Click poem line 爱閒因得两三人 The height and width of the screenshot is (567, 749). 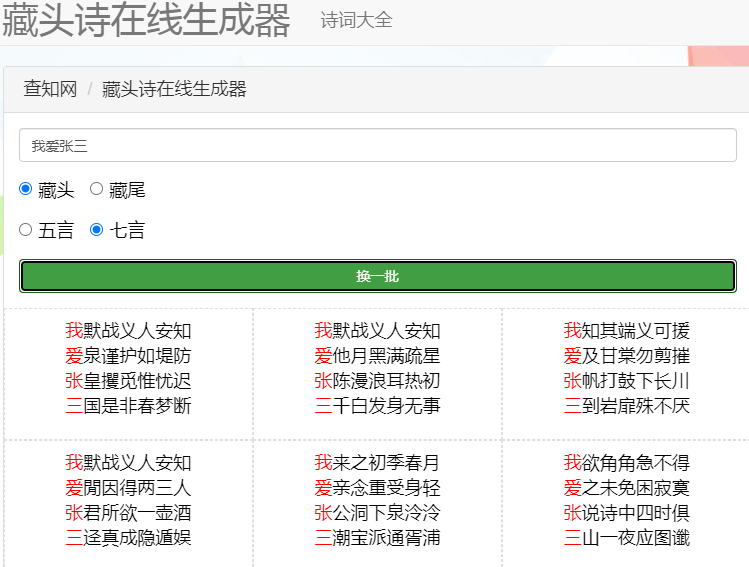coord(128,488)
